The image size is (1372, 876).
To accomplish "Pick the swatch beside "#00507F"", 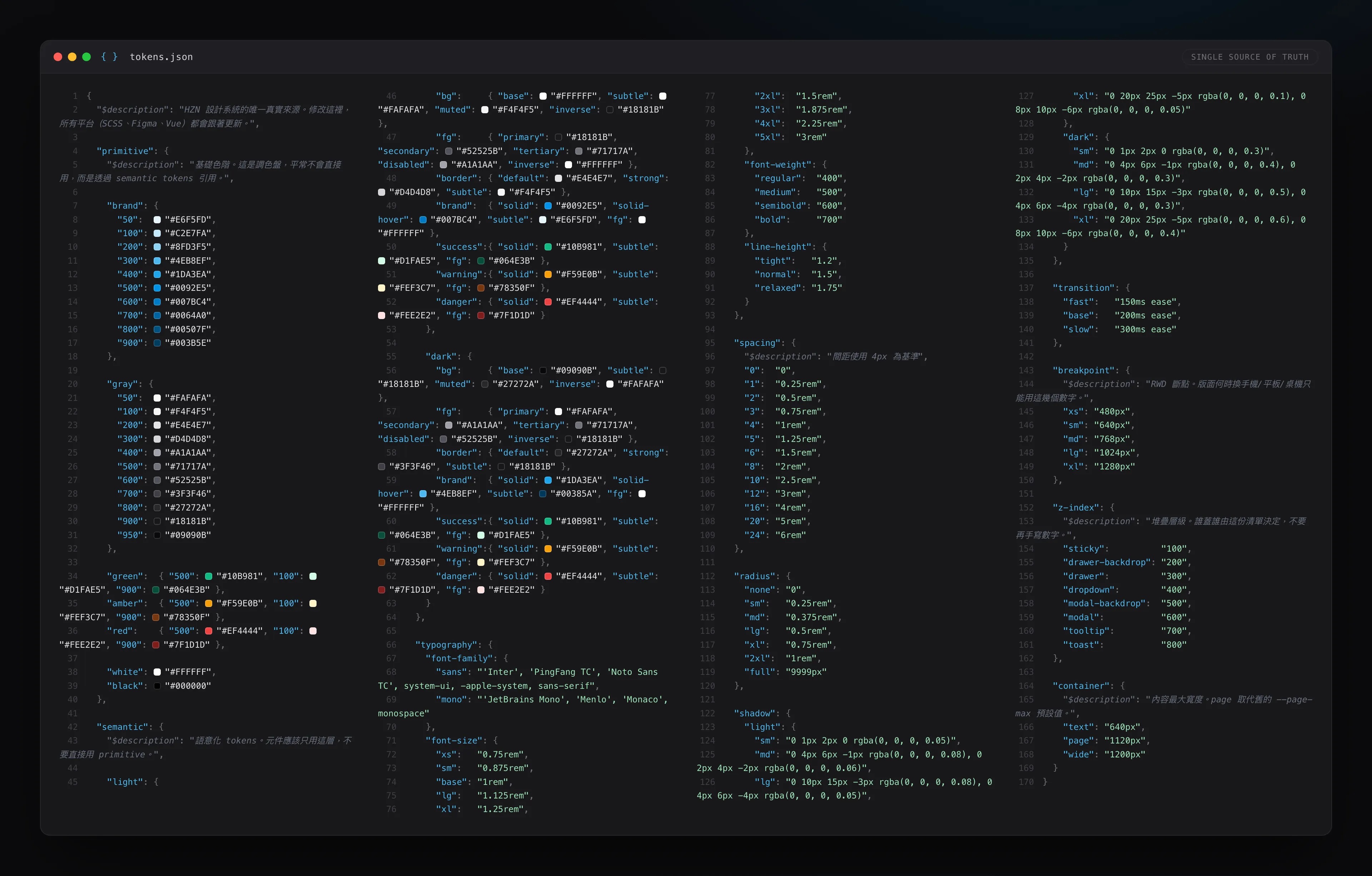I will tap(157, 329).
